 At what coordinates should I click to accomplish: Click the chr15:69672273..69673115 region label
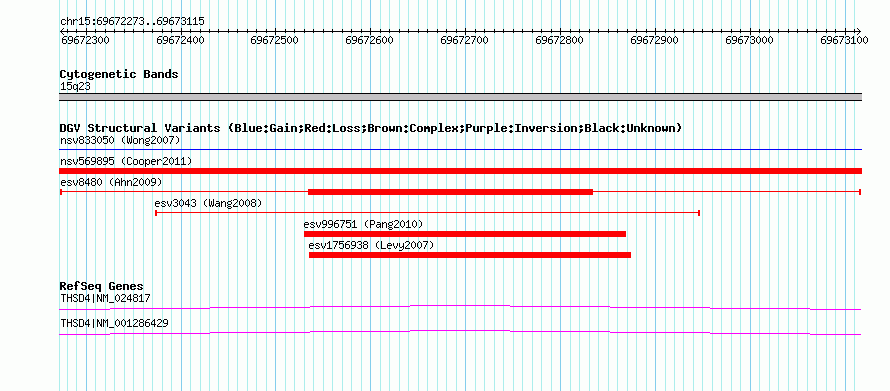[x=132, y=22]
